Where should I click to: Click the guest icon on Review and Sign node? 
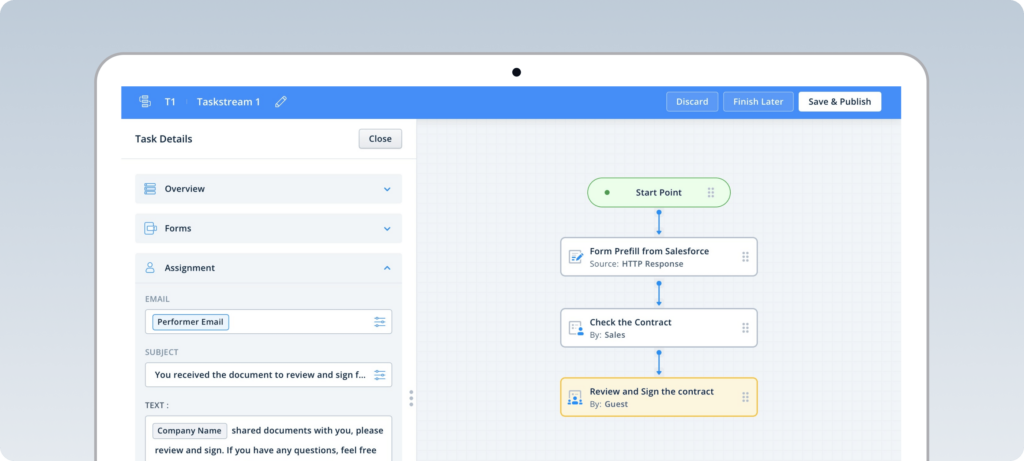pos(575,397)
